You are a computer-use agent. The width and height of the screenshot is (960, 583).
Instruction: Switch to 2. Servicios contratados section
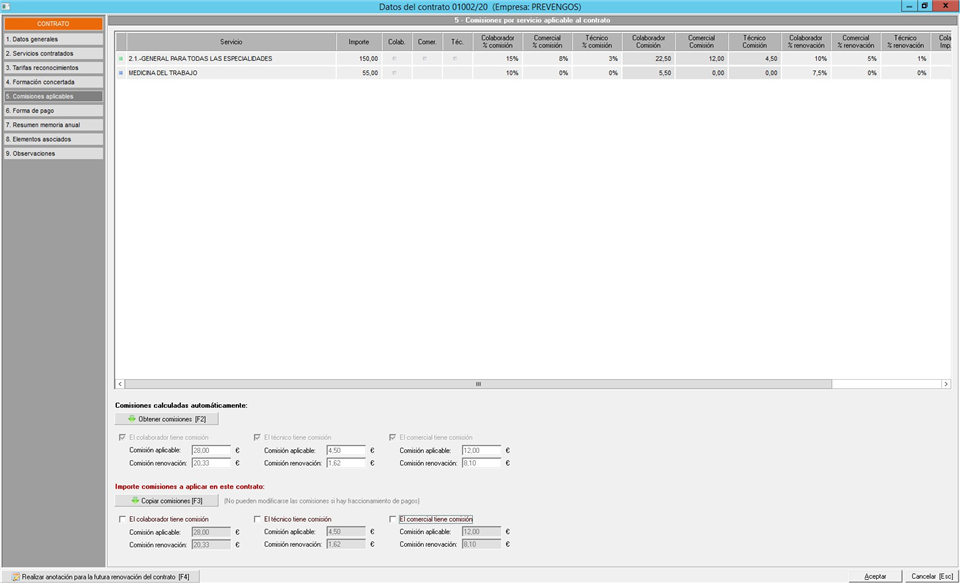(52, 53)
